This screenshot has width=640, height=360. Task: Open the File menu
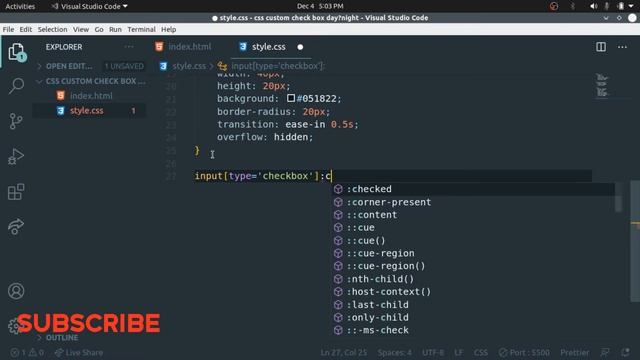click(x=8, y=29)
